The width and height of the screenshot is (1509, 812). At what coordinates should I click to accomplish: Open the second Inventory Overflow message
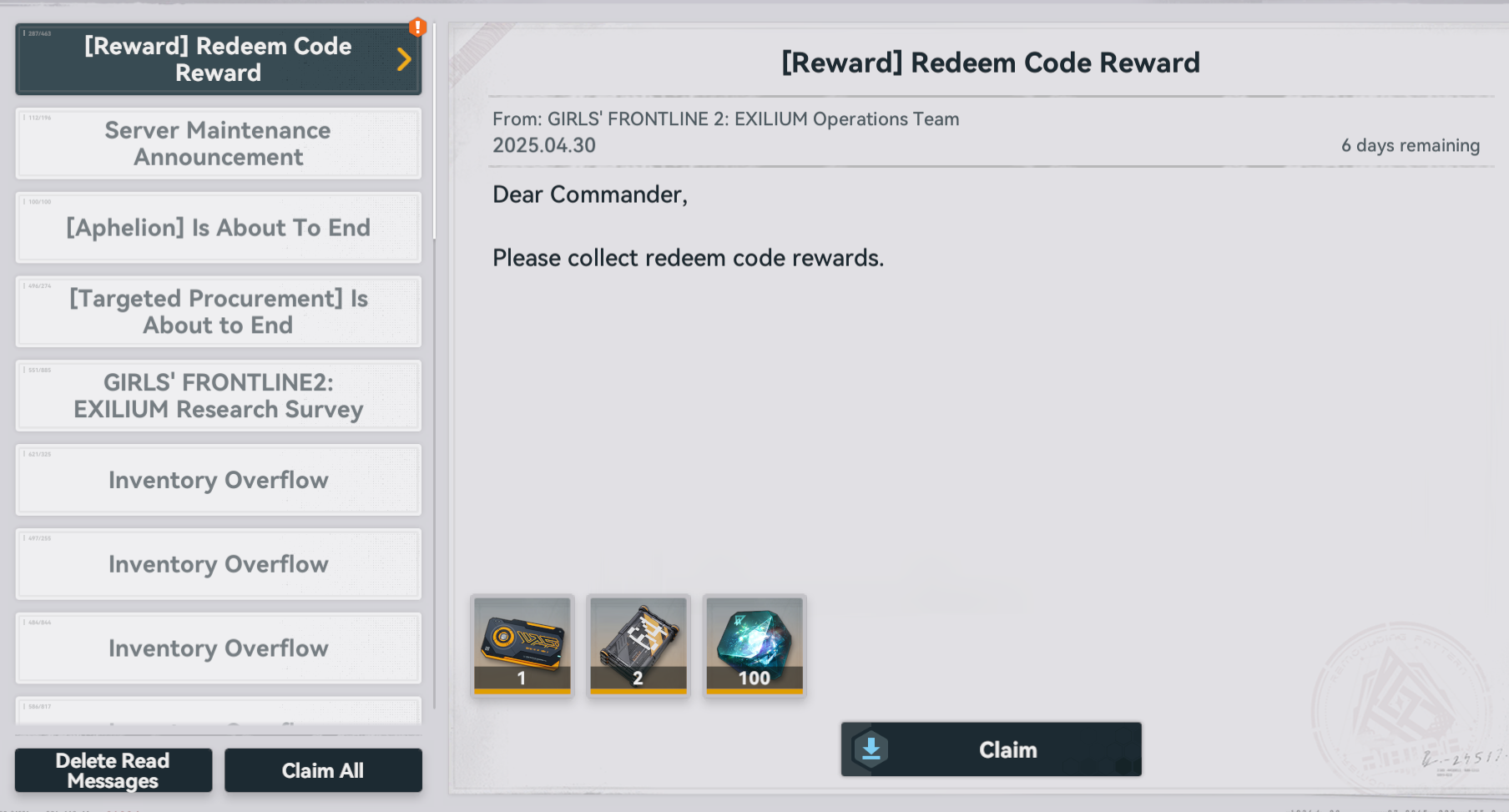pyautogui.click(x=218, y=564)
